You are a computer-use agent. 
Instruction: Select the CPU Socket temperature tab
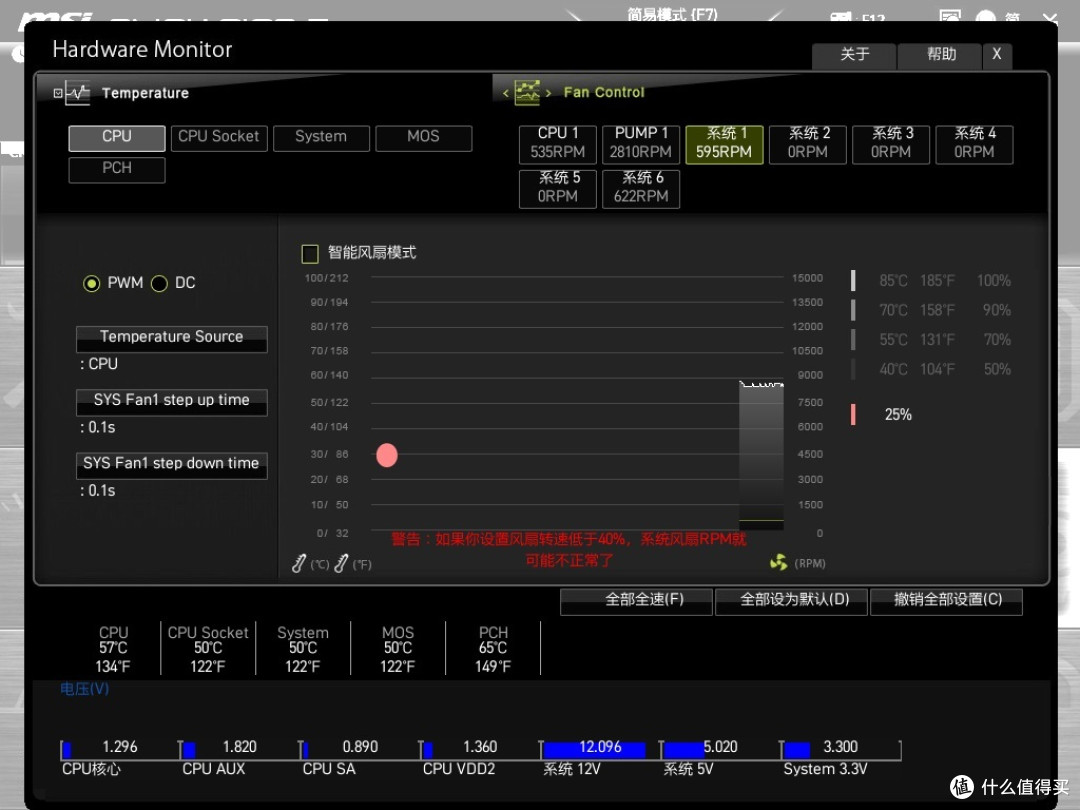click(218, 137)
